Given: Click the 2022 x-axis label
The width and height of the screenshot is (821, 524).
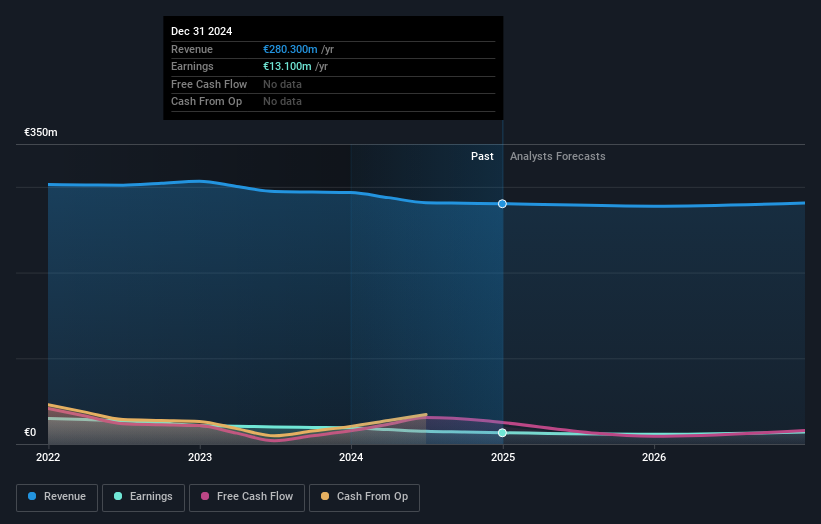Looking at the screenshot, I should point(48,457).
